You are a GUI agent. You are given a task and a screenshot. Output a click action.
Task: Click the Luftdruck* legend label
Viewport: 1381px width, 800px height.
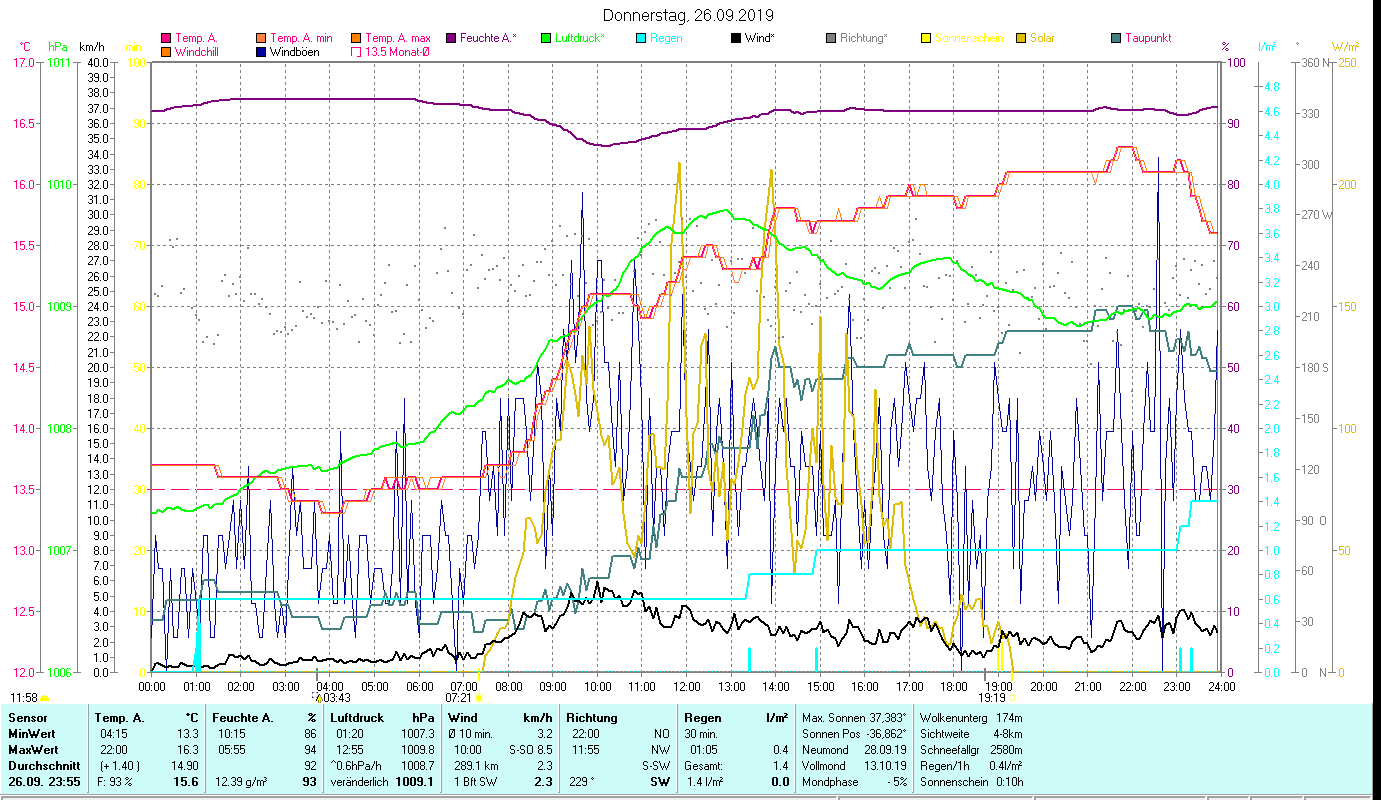(x=580, y=38)
